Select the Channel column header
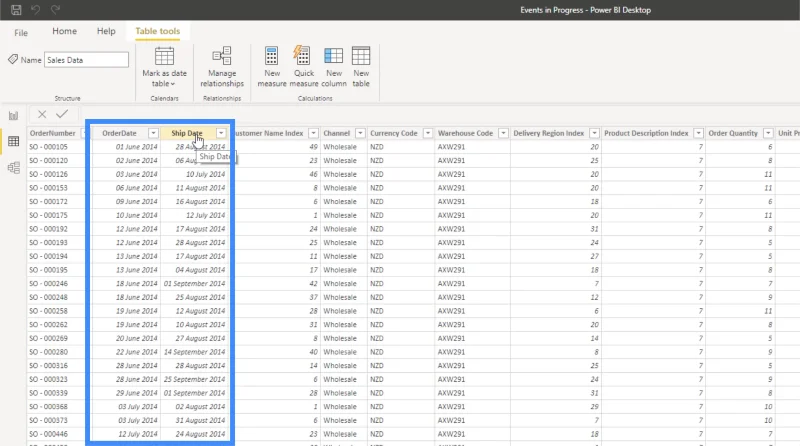 337,133
